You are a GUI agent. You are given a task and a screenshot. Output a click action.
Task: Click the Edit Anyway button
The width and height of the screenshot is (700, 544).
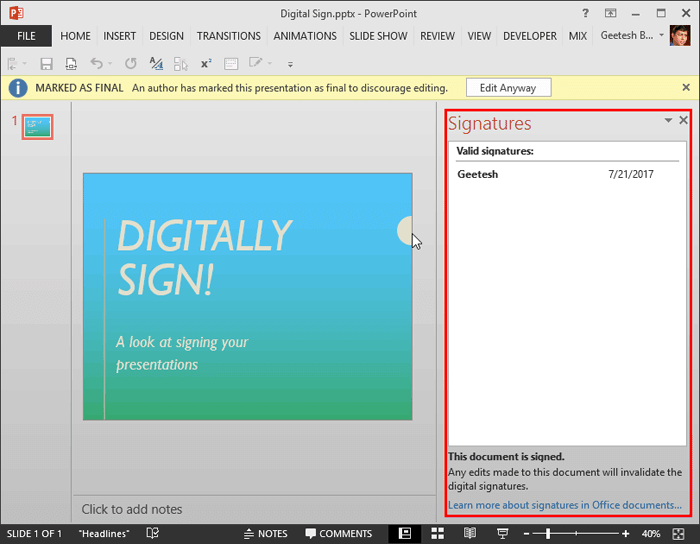508,87
